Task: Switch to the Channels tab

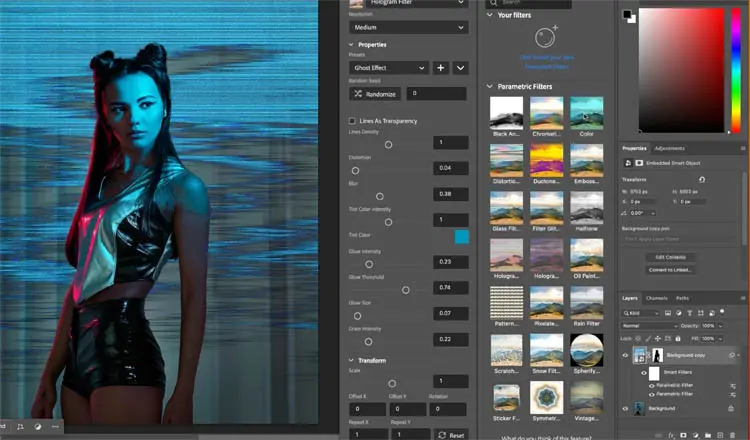Action: click(657, 298)
